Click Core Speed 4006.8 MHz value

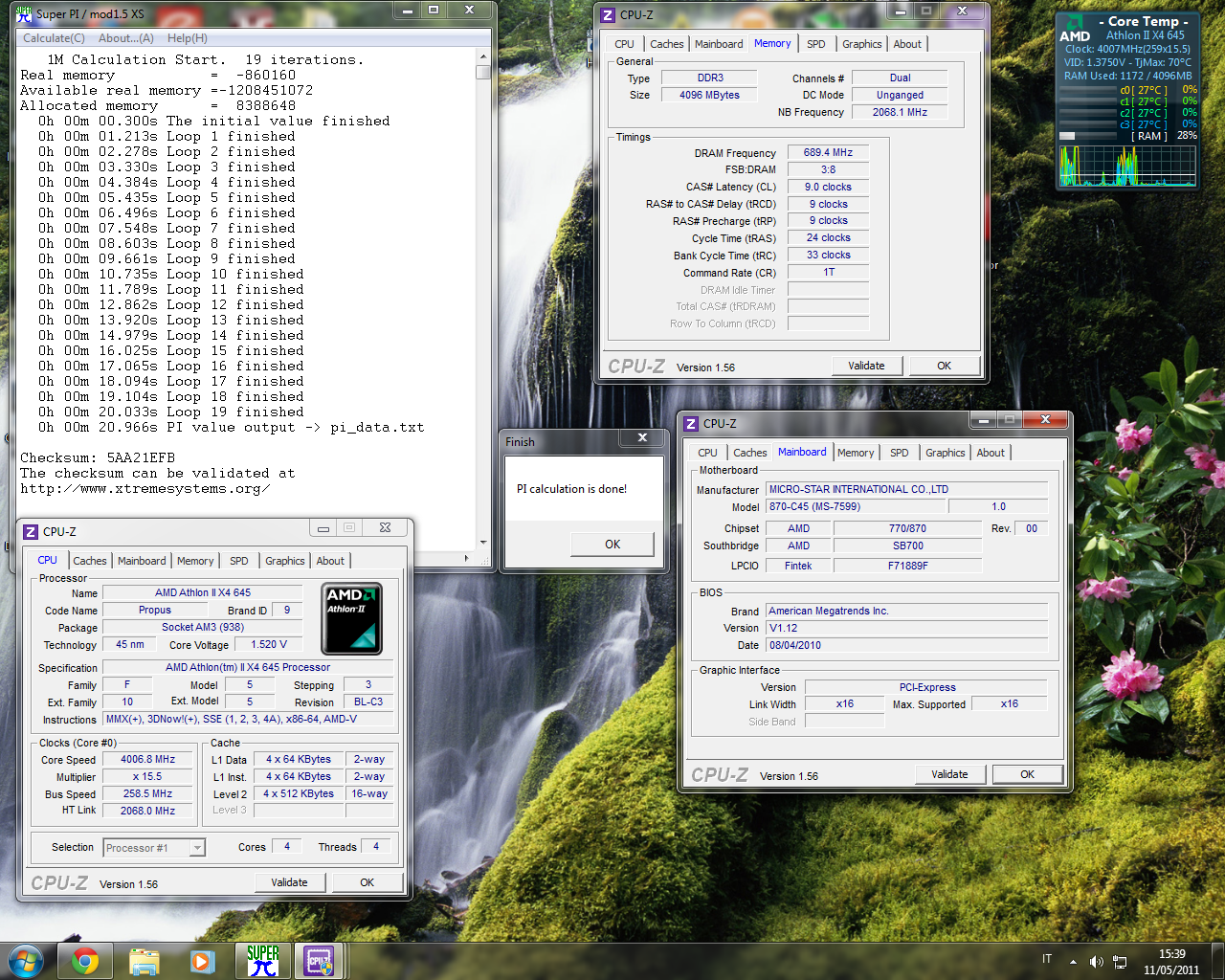click(147, 759)
